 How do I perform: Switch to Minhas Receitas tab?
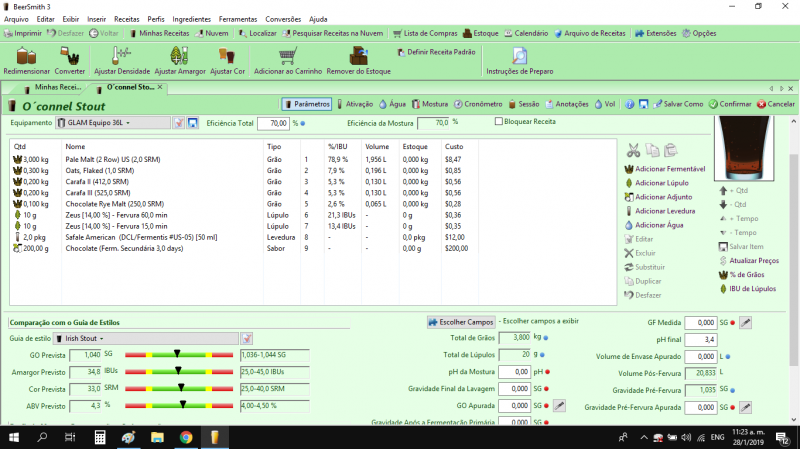(x=53, y=87)
